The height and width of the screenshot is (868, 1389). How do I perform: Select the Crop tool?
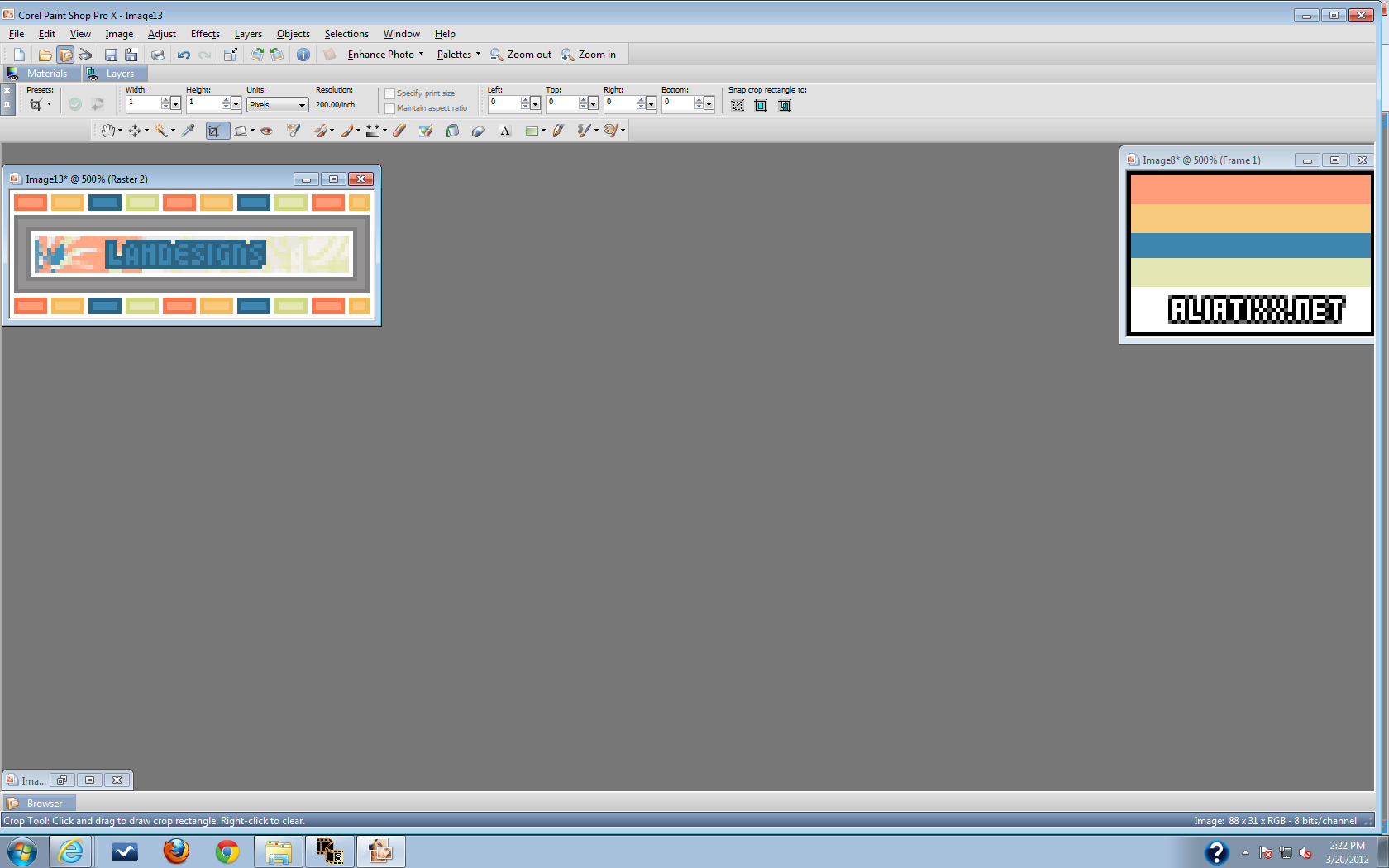coord(217,131)
